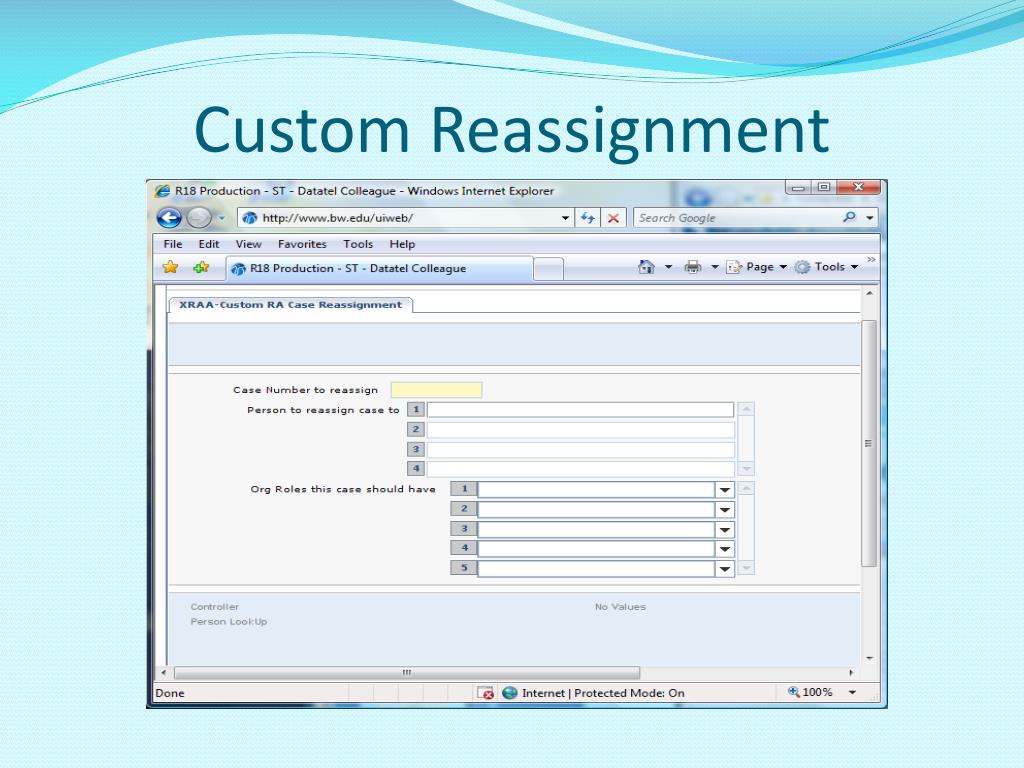Open the recent pages dropdown beside Forward
Image resolution: width=1024 pixels, height=768 pixels.
click(221, 218)
